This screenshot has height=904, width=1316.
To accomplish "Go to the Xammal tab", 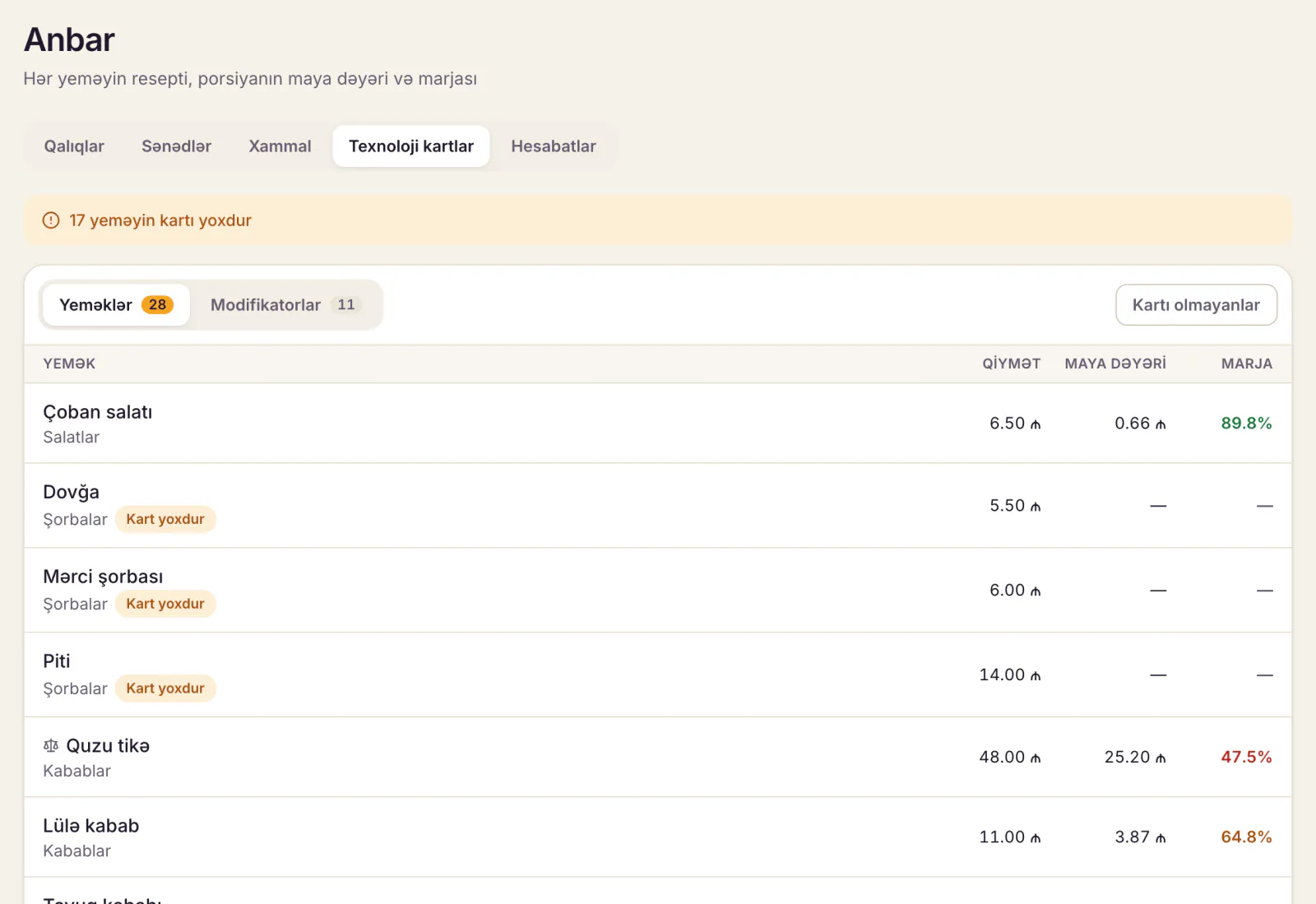I will pos(280,146).
